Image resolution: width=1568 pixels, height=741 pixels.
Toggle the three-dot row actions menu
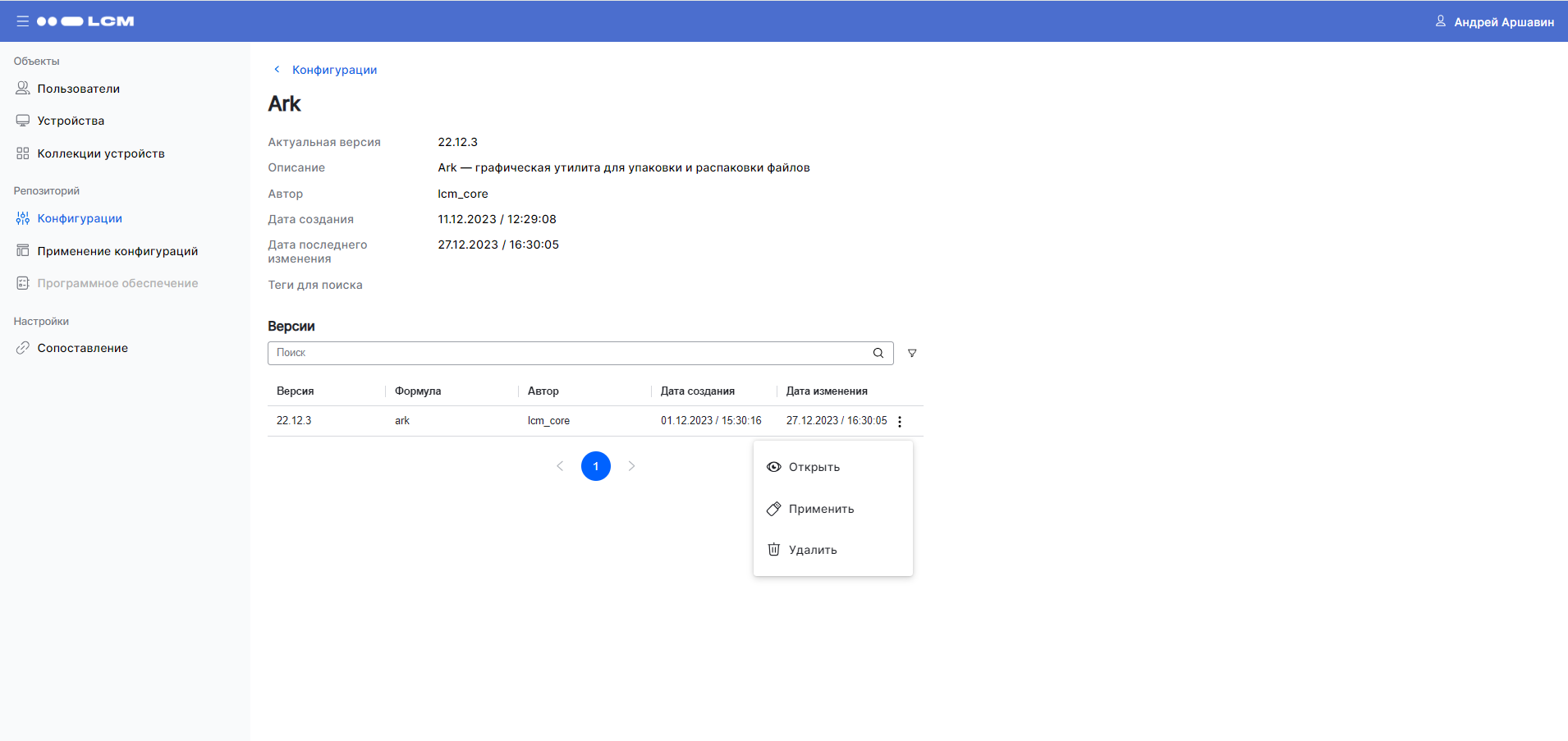tap(900, 421)
